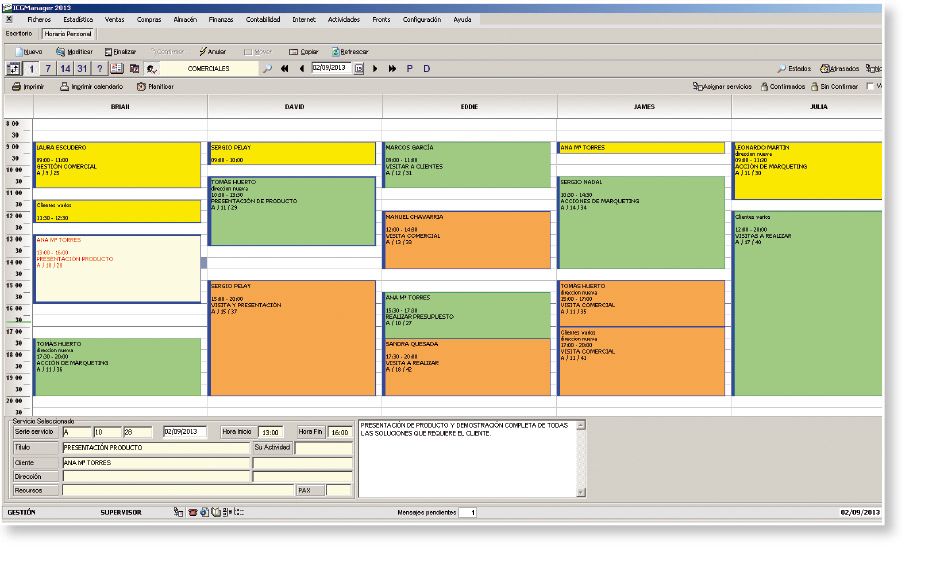Viewport: 928px width, 563px height.
Task: Select the 31-day month view icon
Action: coord(82,69)
